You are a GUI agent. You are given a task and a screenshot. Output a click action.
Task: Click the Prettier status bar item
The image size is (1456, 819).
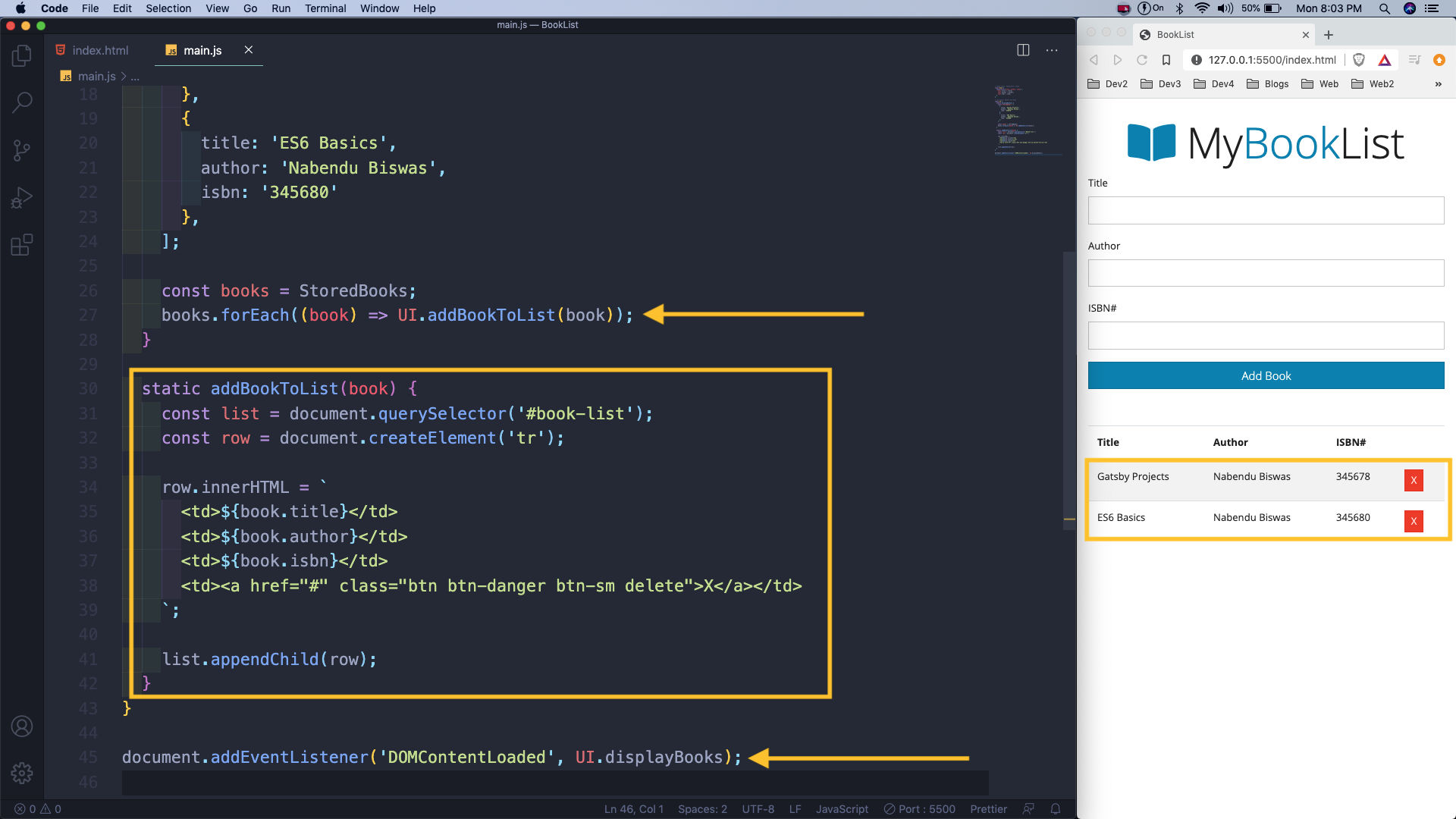pos(988,809)
